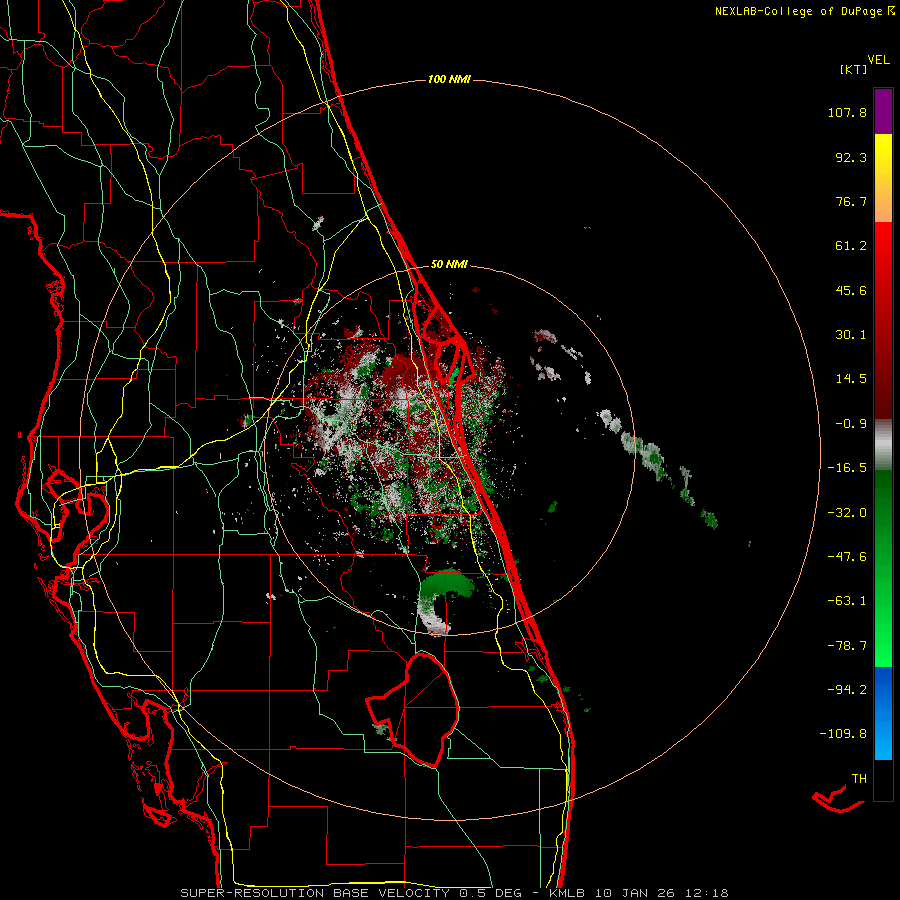Click the 50 NMI range ring label
Viewport: 900px width, 900px height.
(x=449, y=265)
